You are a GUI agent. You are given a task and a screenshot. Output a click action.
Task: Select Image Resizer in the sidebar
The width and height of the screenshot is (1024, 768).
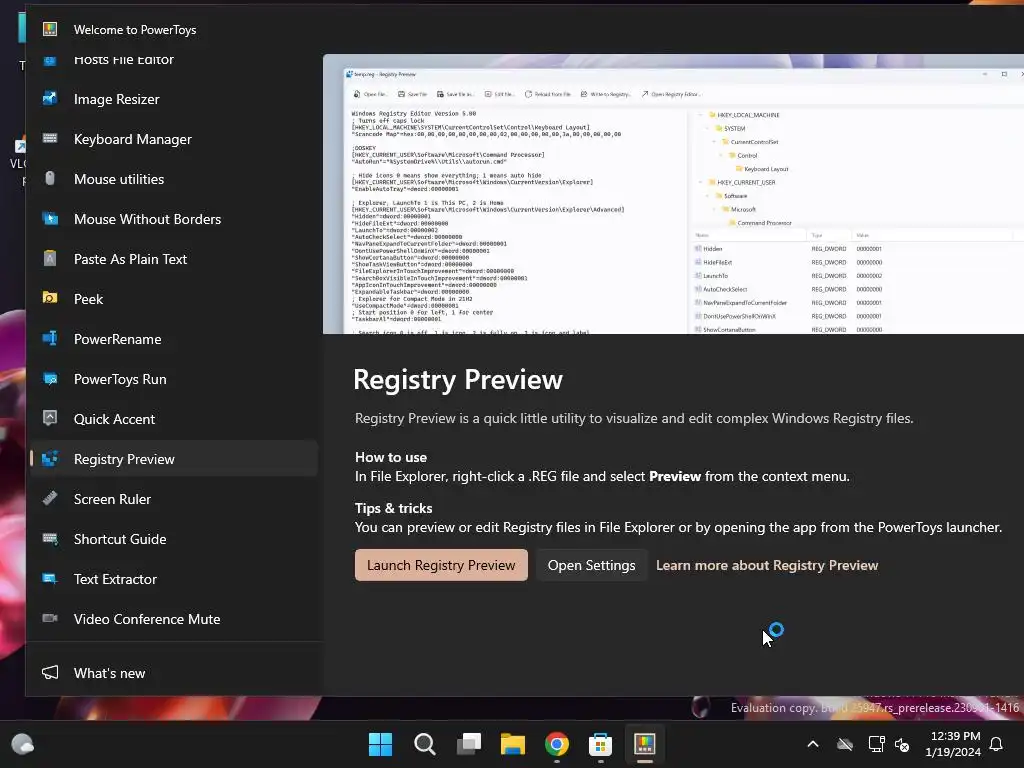pyautogui.click(x=174, y=99)
